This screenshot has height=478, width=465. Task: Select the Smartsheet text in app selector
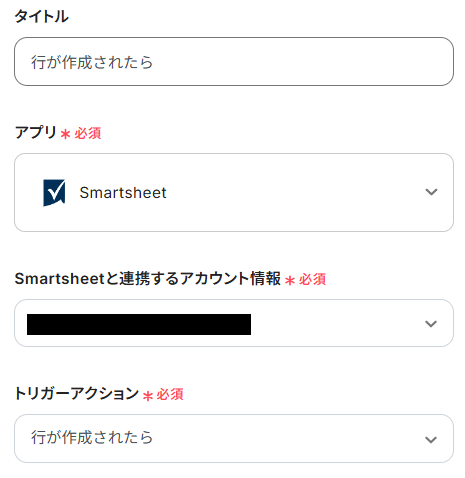(123, 193)
